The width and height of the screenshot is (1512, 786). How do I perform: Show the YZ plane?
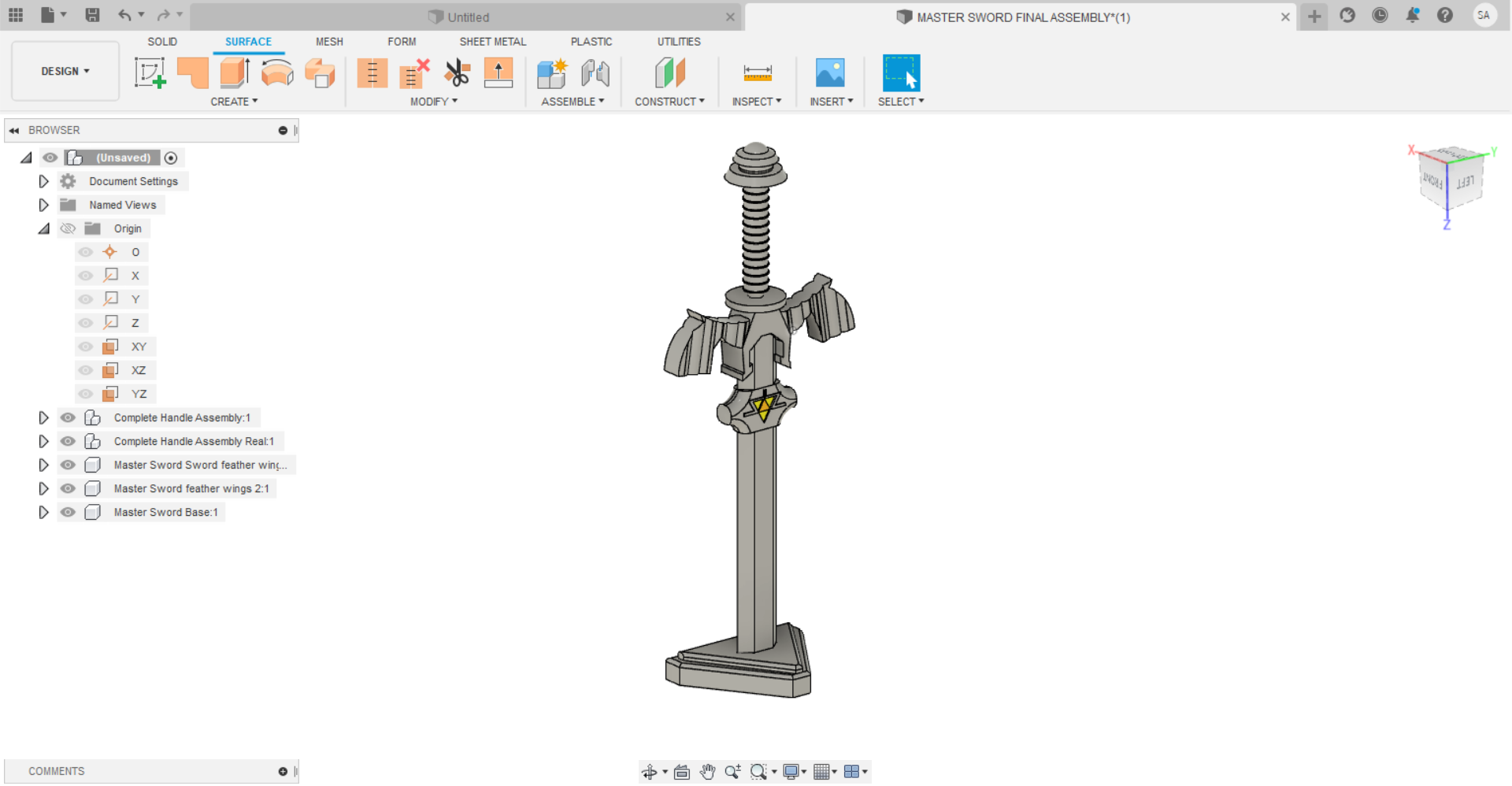pyautogui.click(x=86, y=394)
